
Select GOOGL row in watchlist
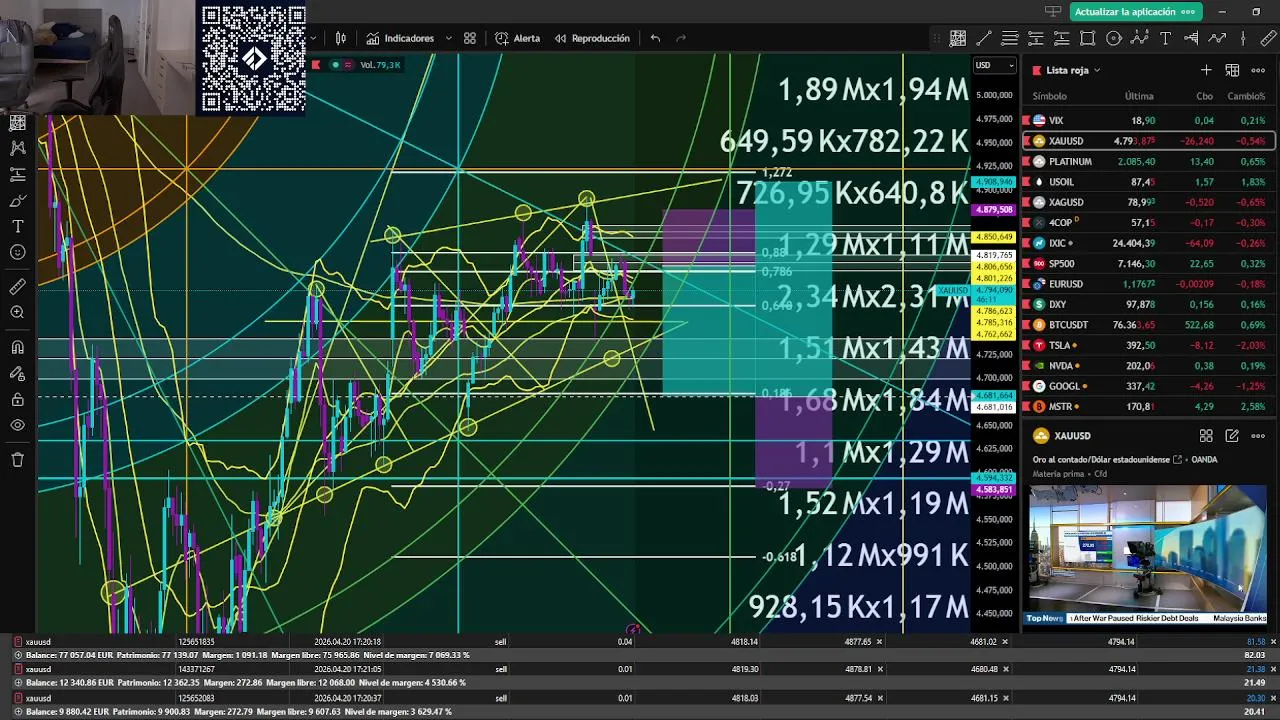click(1148, 386)
